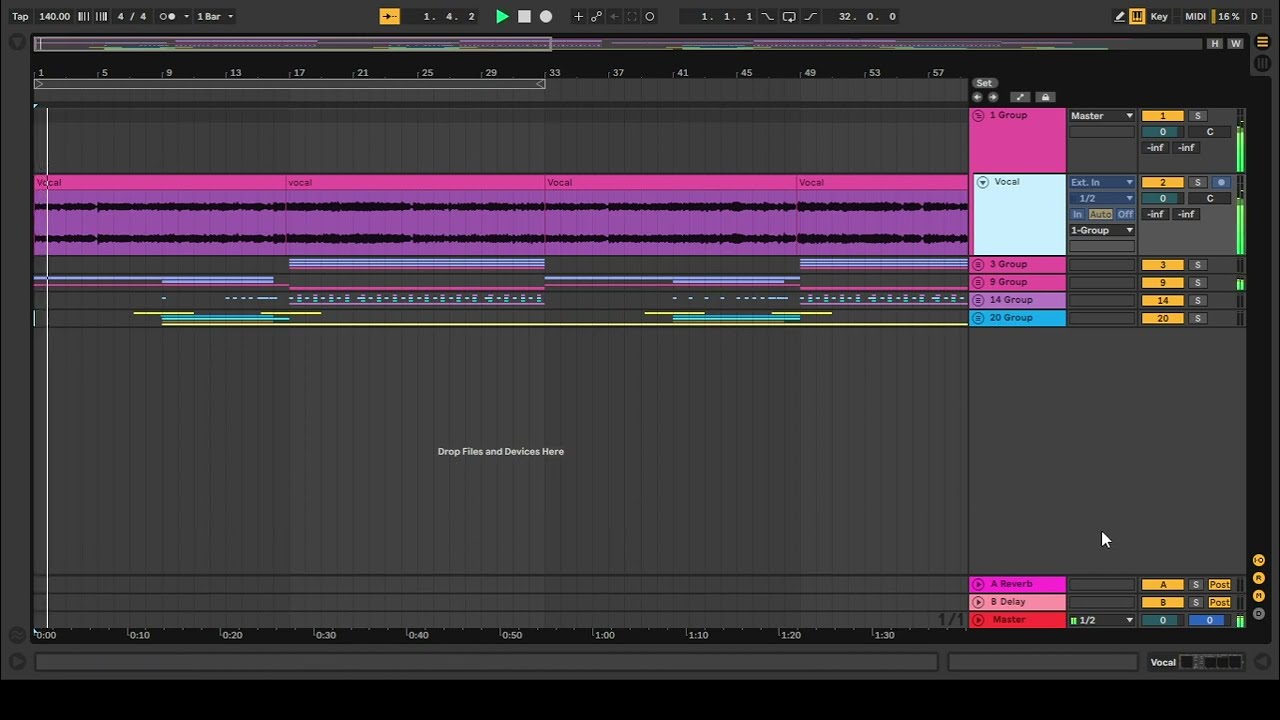Toggle Draw Mode pencil icon

(x=1120, y=16)
